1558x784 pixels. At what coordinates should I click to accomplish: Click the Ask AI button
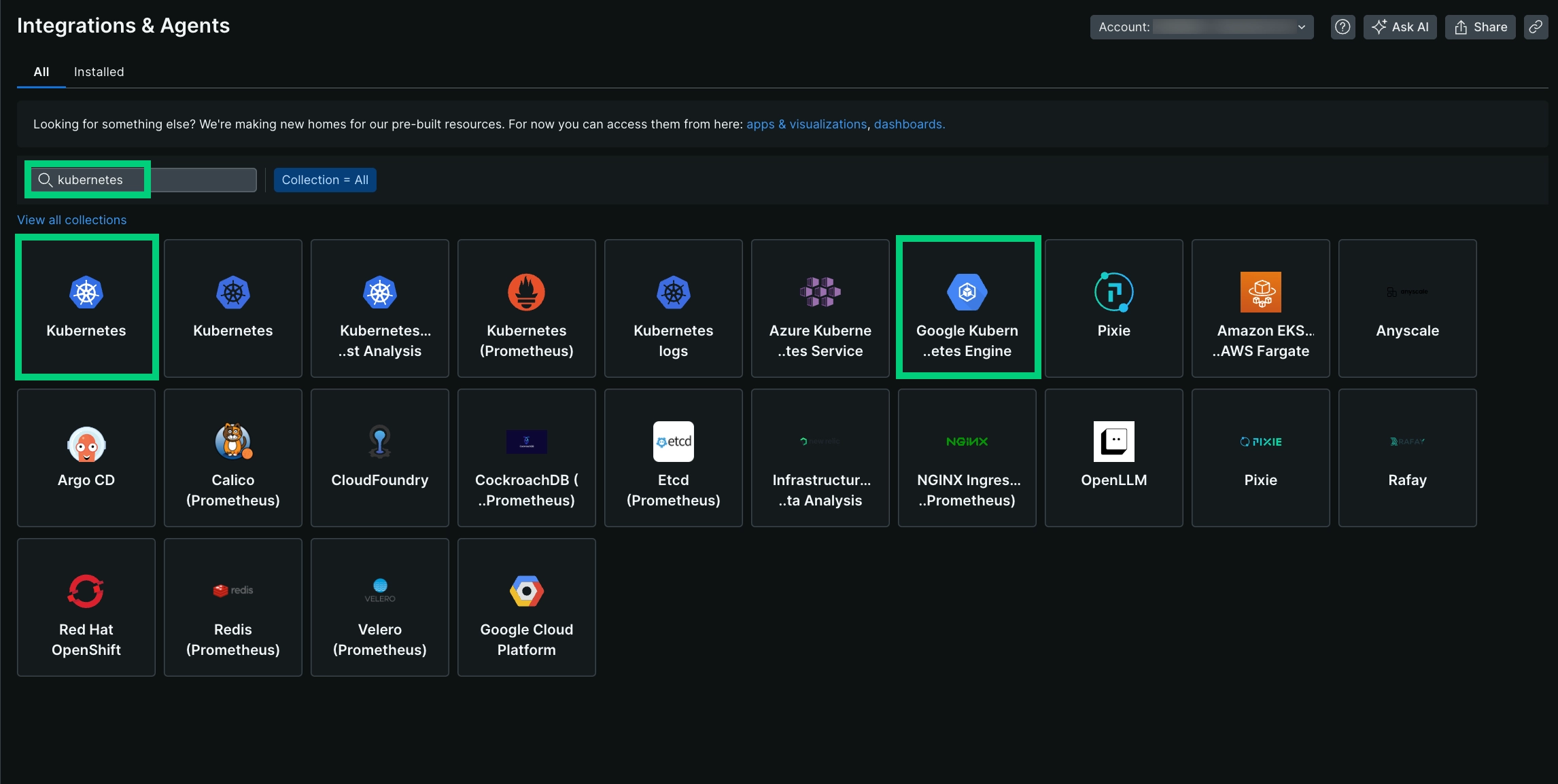[1400, 27]
